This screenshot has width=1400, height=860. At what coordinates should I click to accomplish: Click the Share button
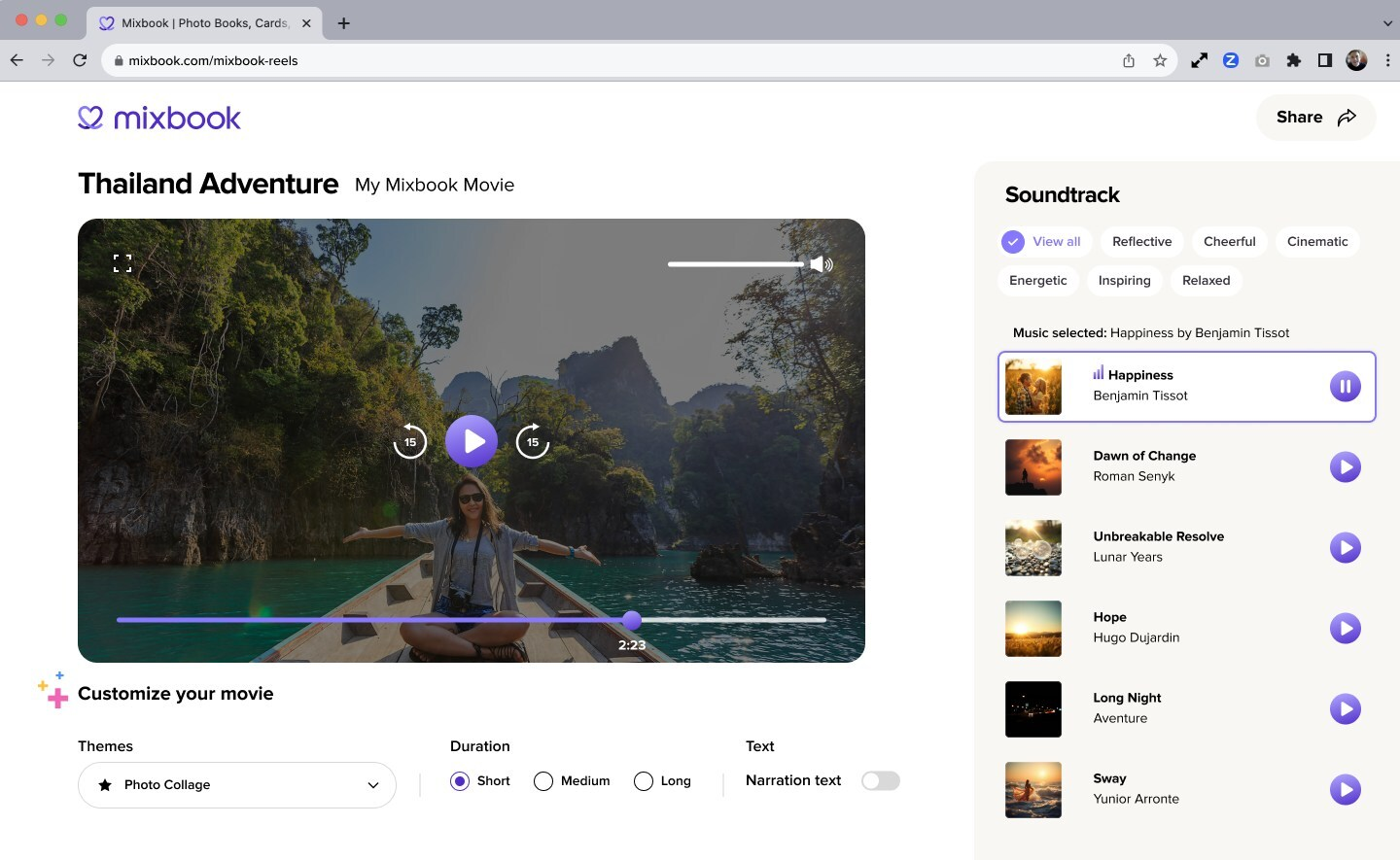[1315, 117]
